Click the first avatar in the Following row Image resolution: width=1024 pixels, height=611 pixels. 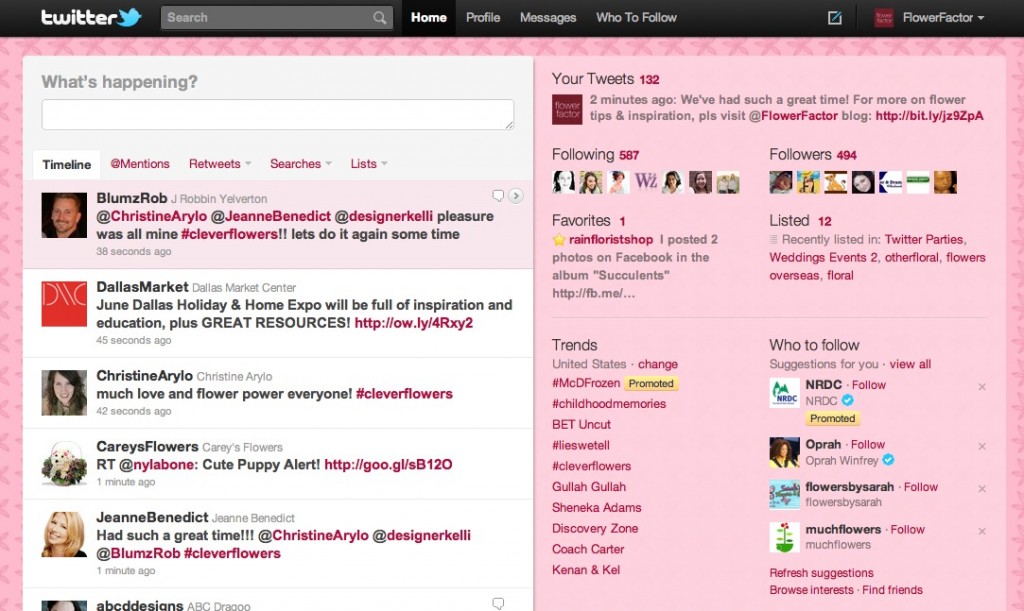564,182
